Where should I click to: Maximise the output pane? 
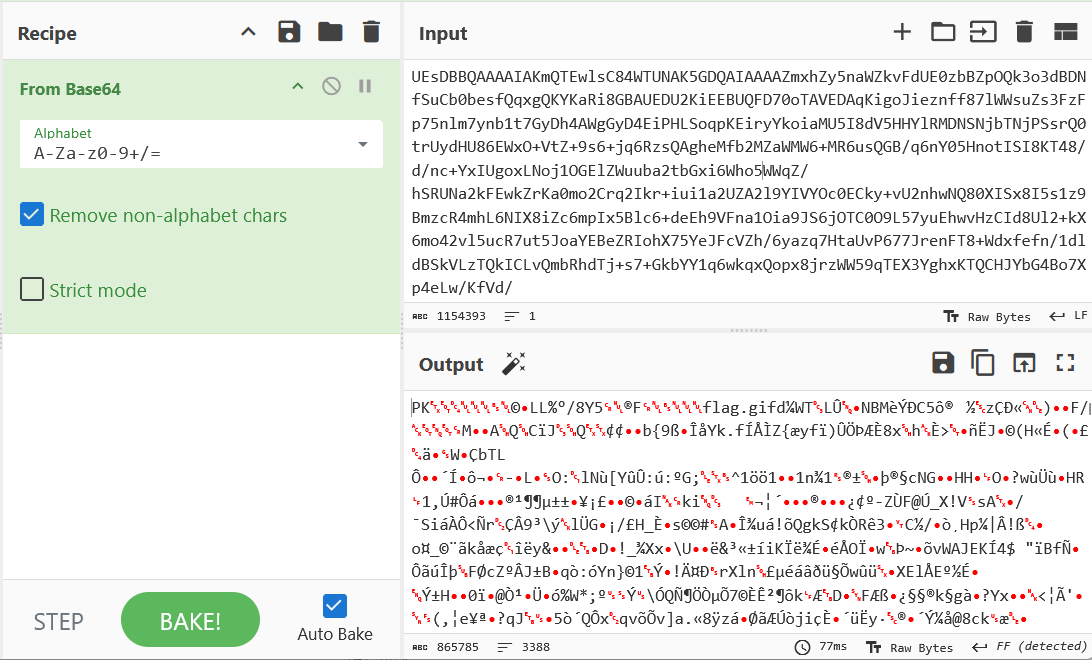pos(1066,363)
